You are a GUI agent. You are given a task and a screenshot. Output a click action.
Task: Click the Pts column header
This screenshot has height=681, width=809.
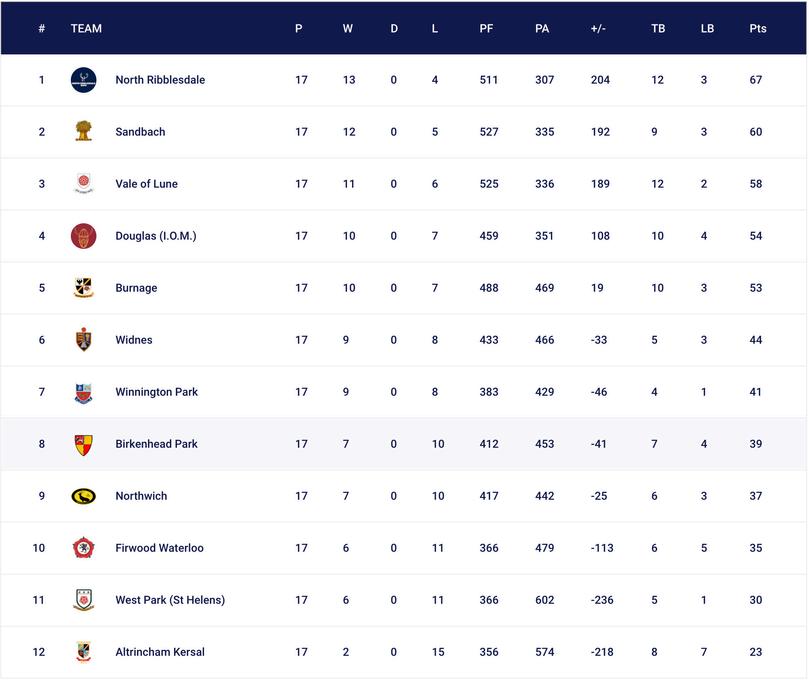pos(758,28)
